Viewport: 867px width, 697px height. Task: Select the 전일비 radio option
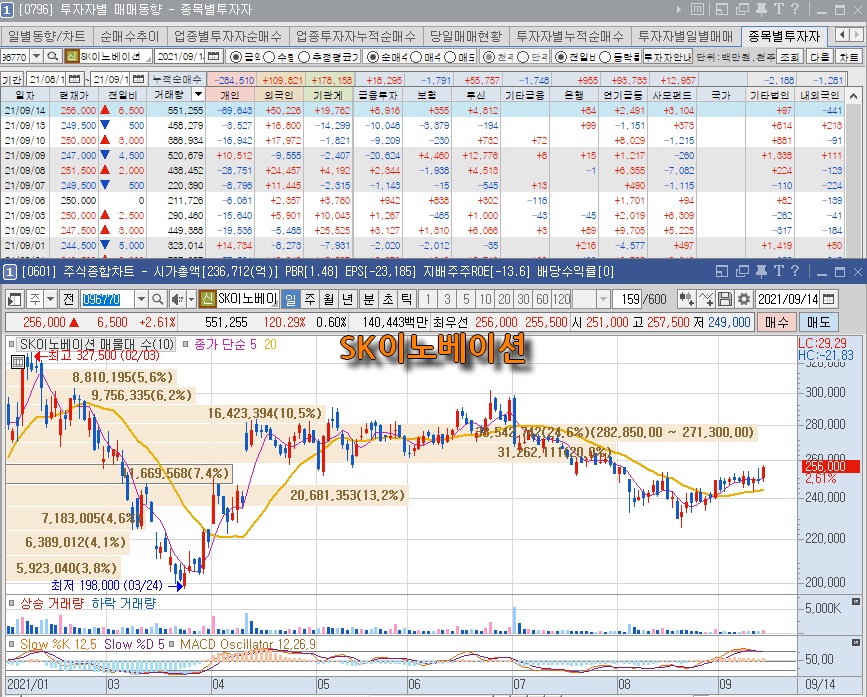[561, 57]
